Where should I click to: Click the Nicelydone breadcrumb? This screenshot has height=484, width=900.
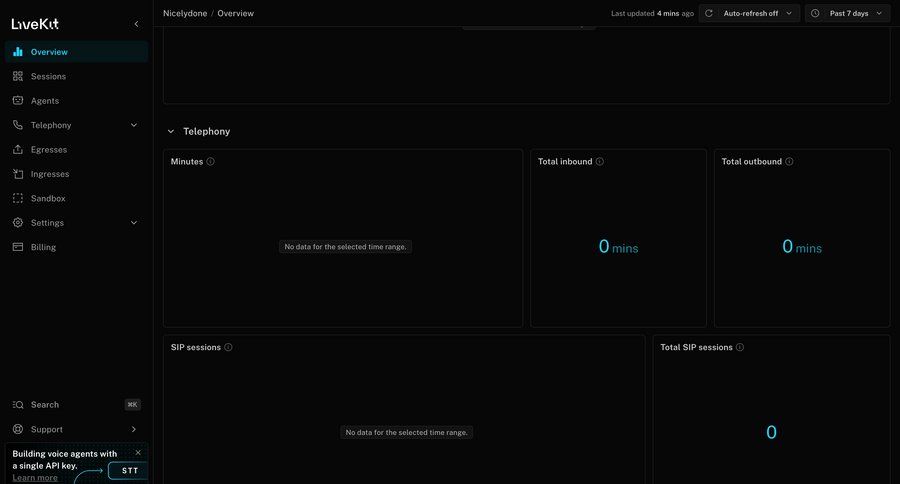click(x=185, y=13)
